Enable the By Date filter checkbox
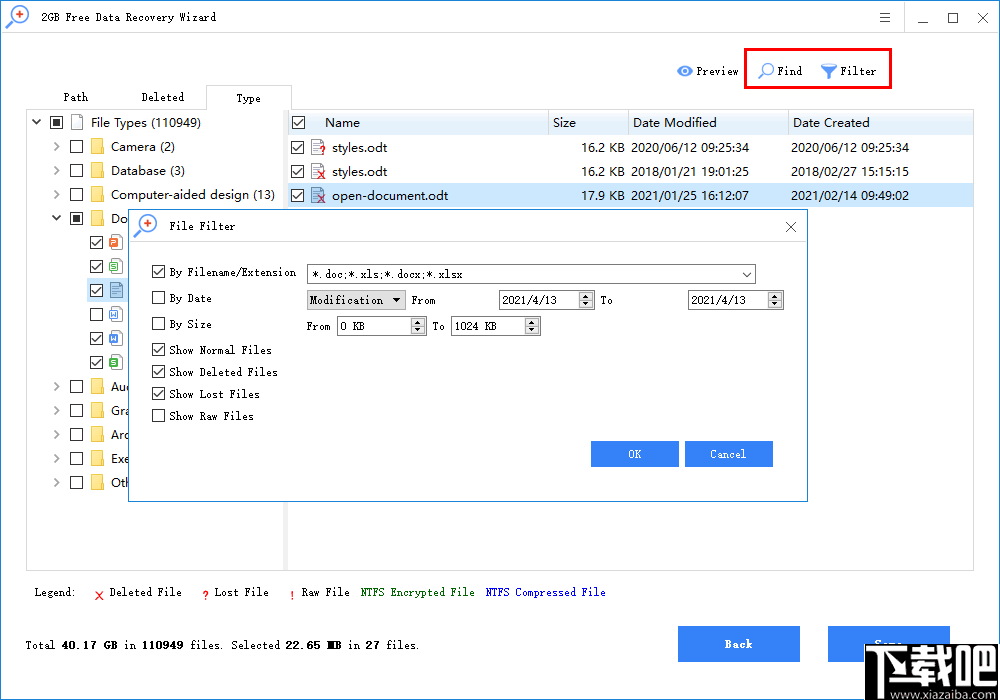The image size is (1000, 700). tap(159, 297)
